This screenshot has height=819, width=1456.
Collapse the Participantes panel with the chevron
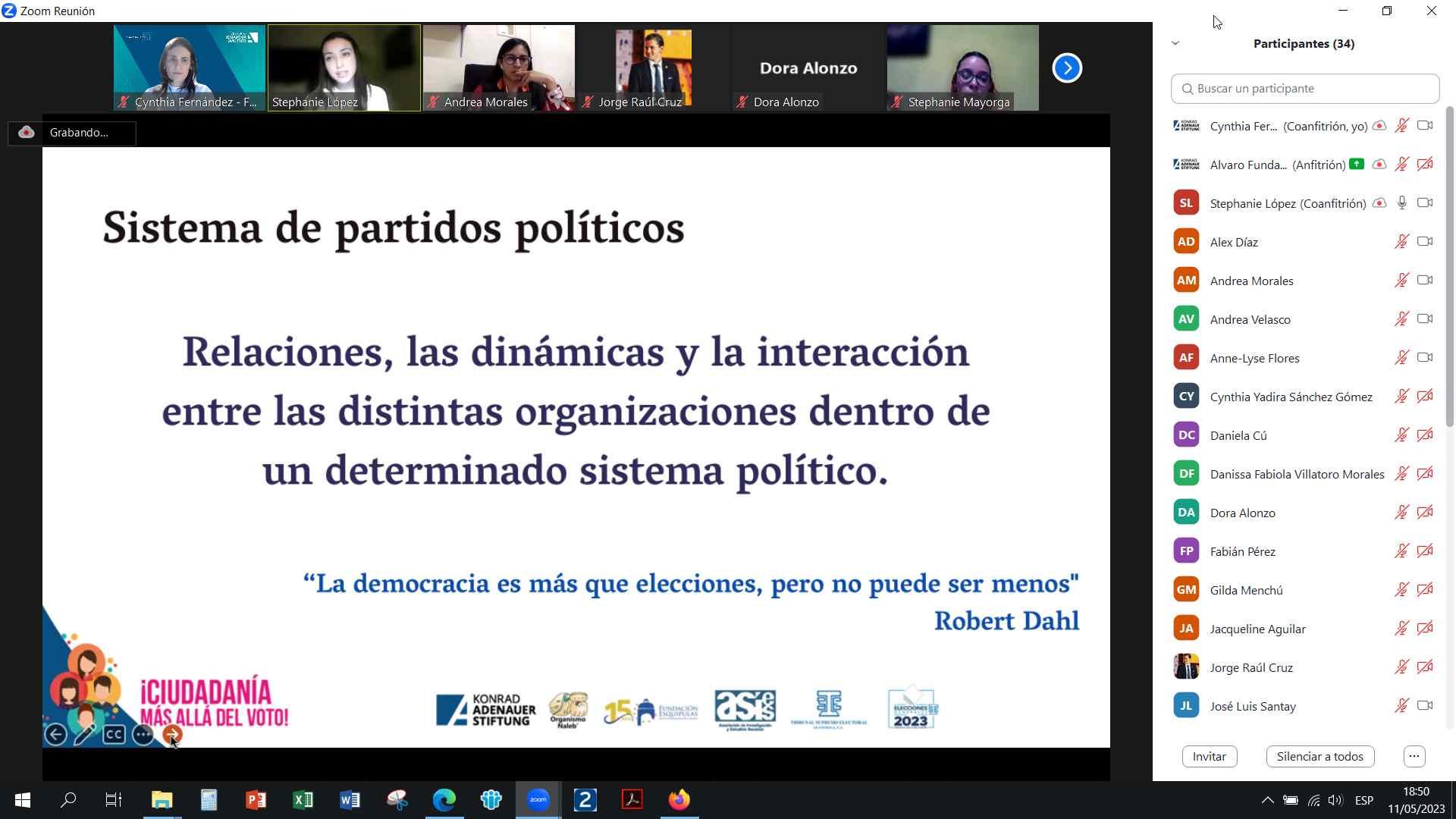(1175, 43)
